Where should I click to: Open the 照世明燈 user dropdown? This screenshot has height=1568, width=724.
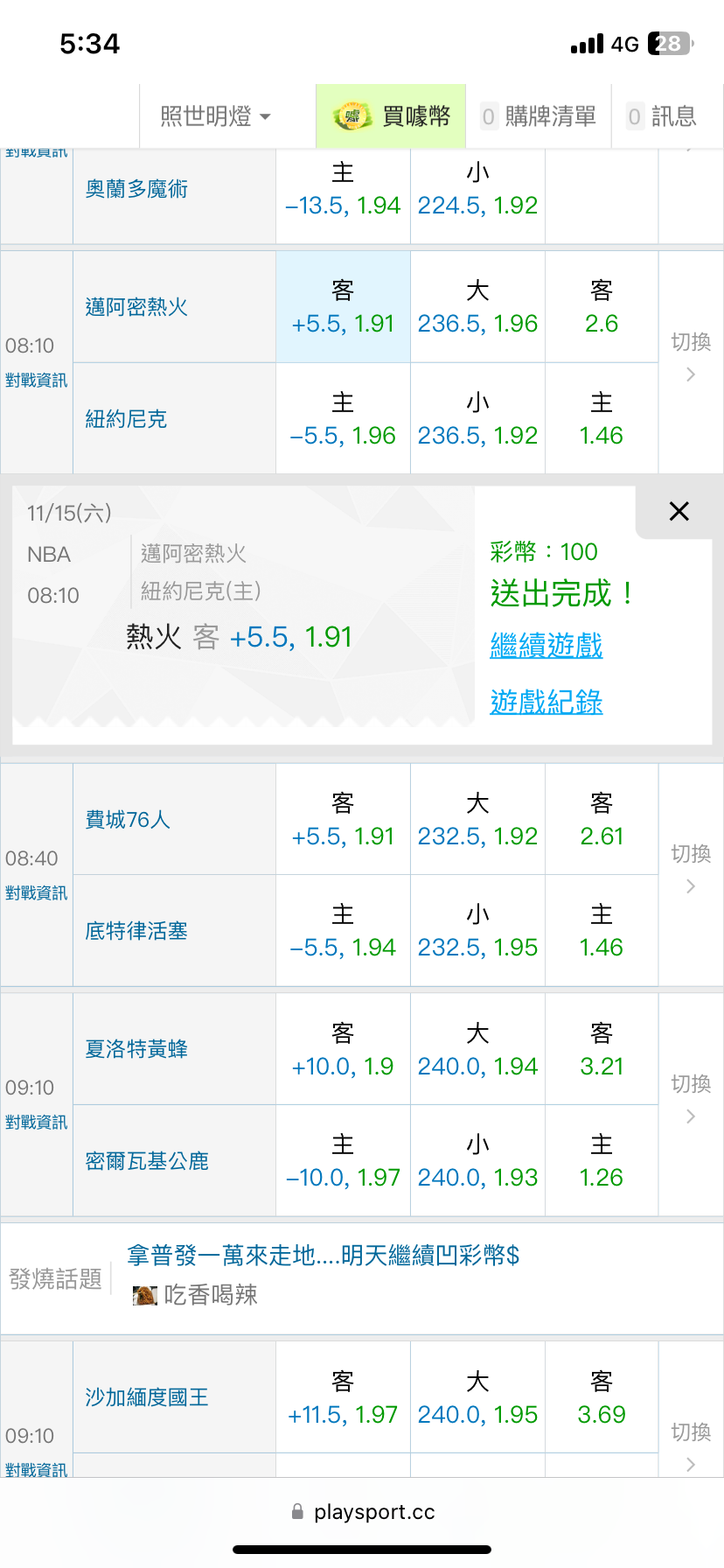tap(215, 116)
